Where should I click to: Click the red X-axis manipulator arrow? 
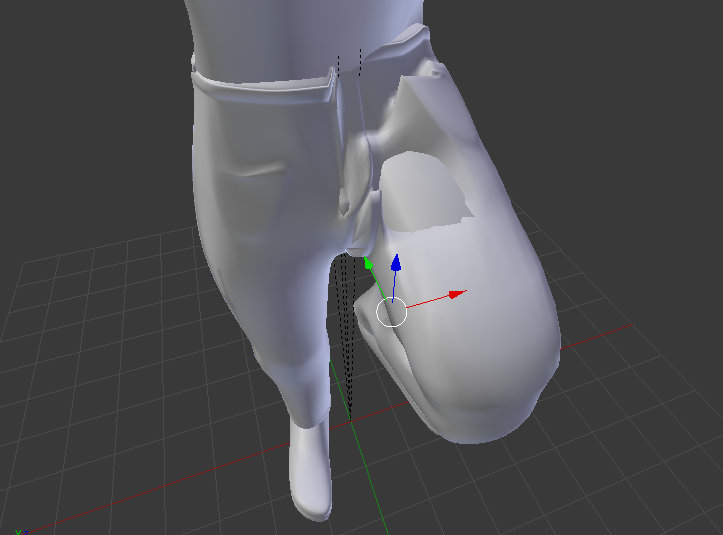coord(457,294)
